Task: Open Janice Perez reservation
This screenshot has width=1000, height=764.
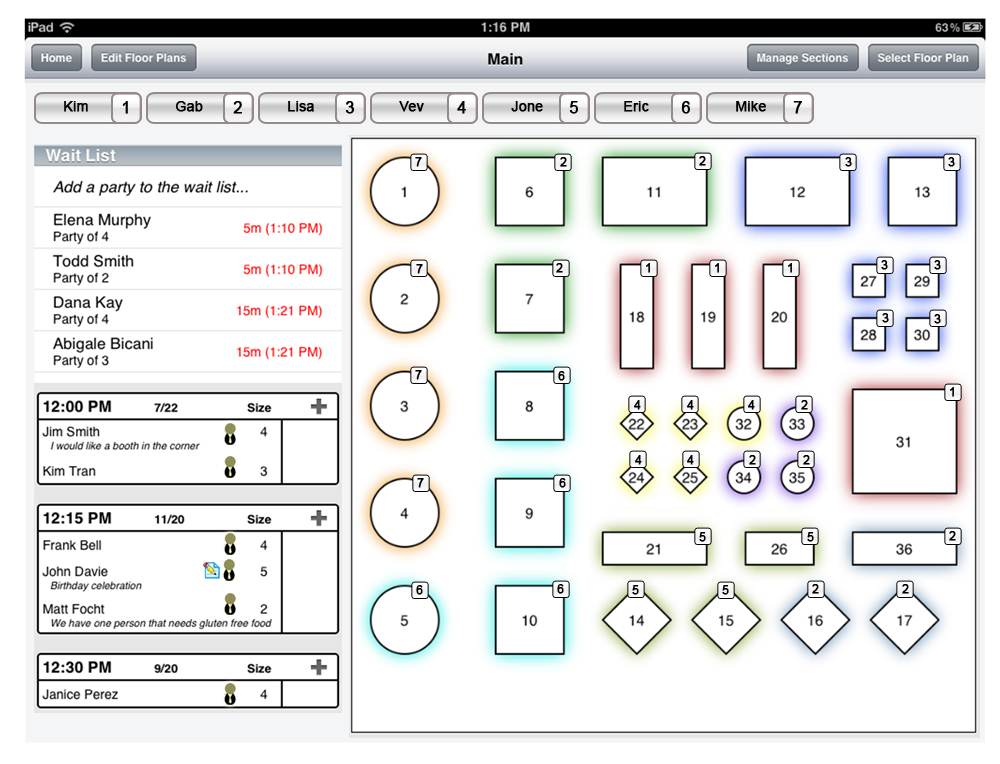Action: (x=159, y=694)
